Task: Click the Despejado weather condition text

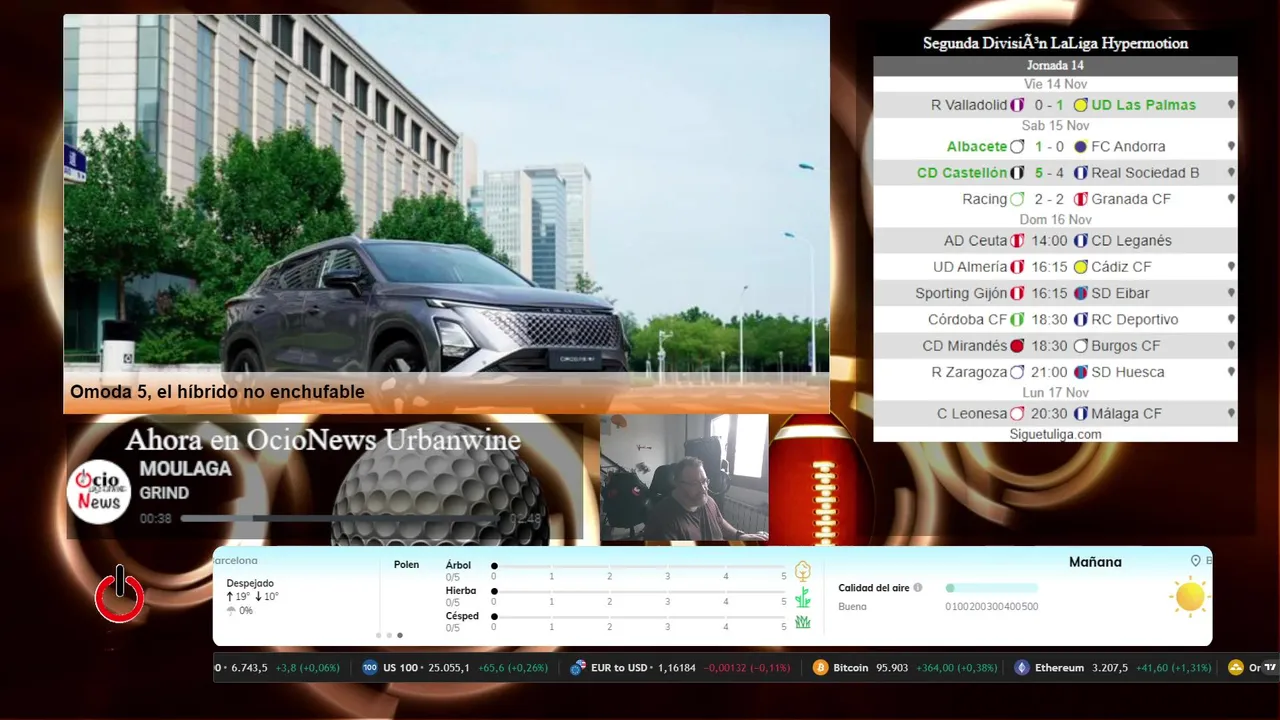Action: coord(250,583)
